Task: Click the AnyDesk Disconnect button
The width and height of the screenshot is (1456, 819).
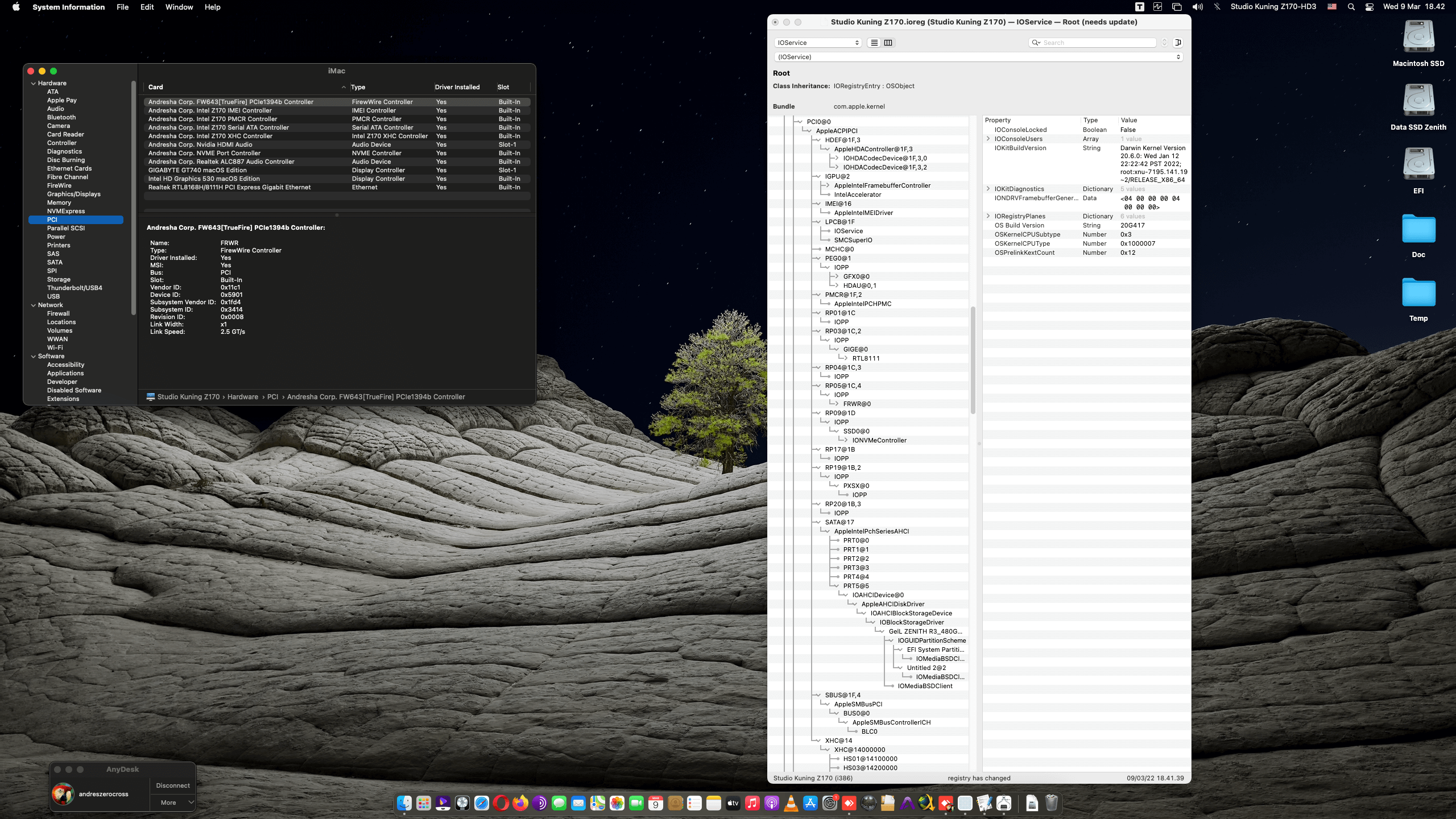Action: click(173, 785)
